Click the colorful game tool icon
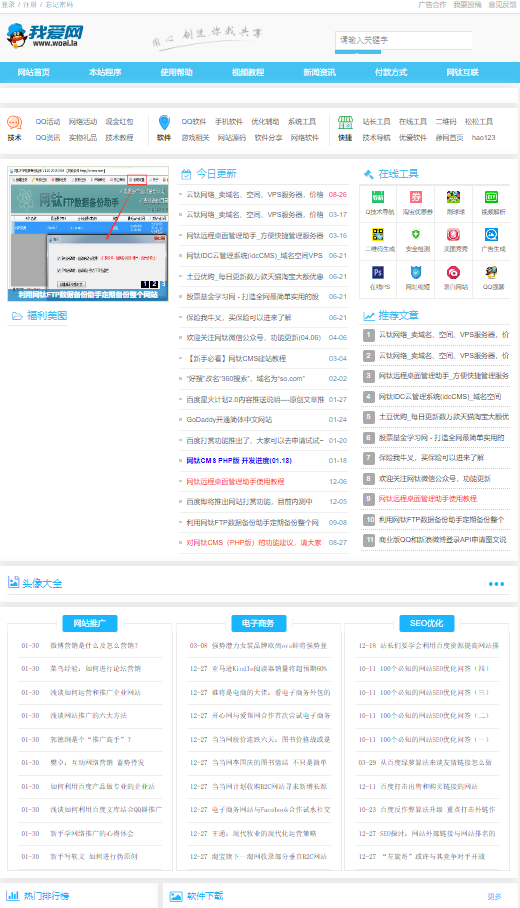The image size is (520, 908). [453, 197]
